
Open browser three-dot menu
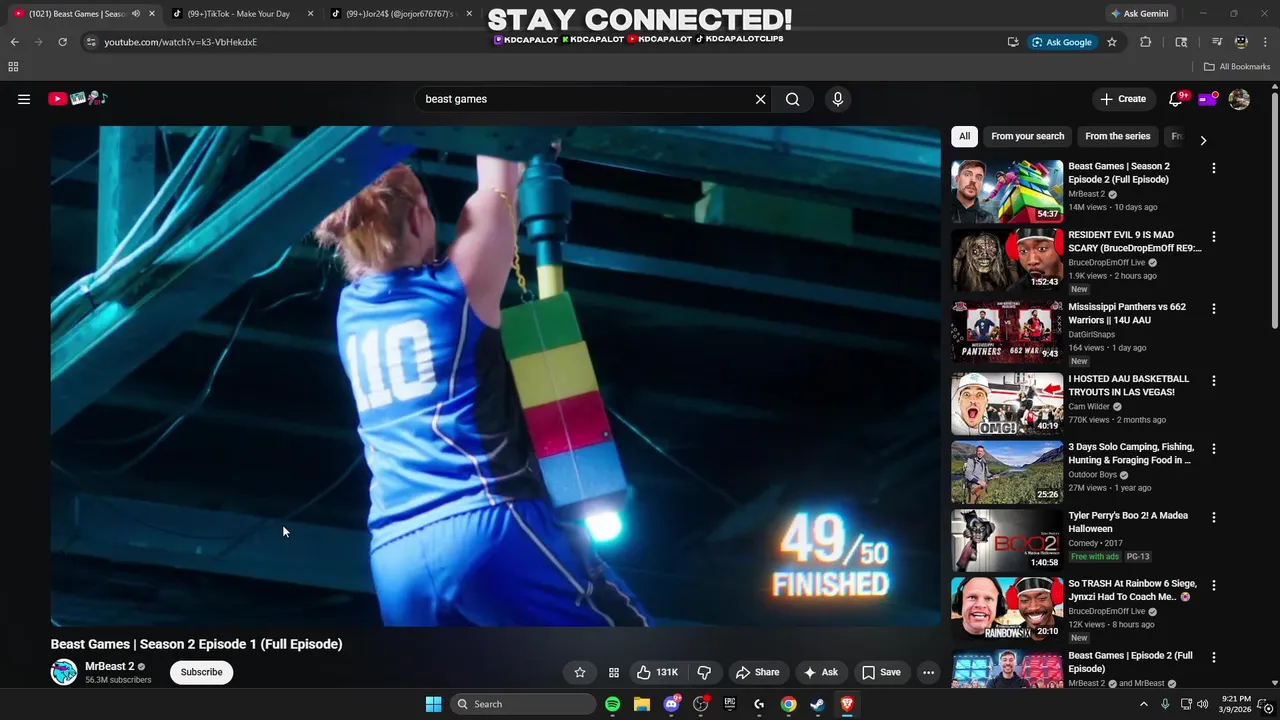tap(1265, 42)
